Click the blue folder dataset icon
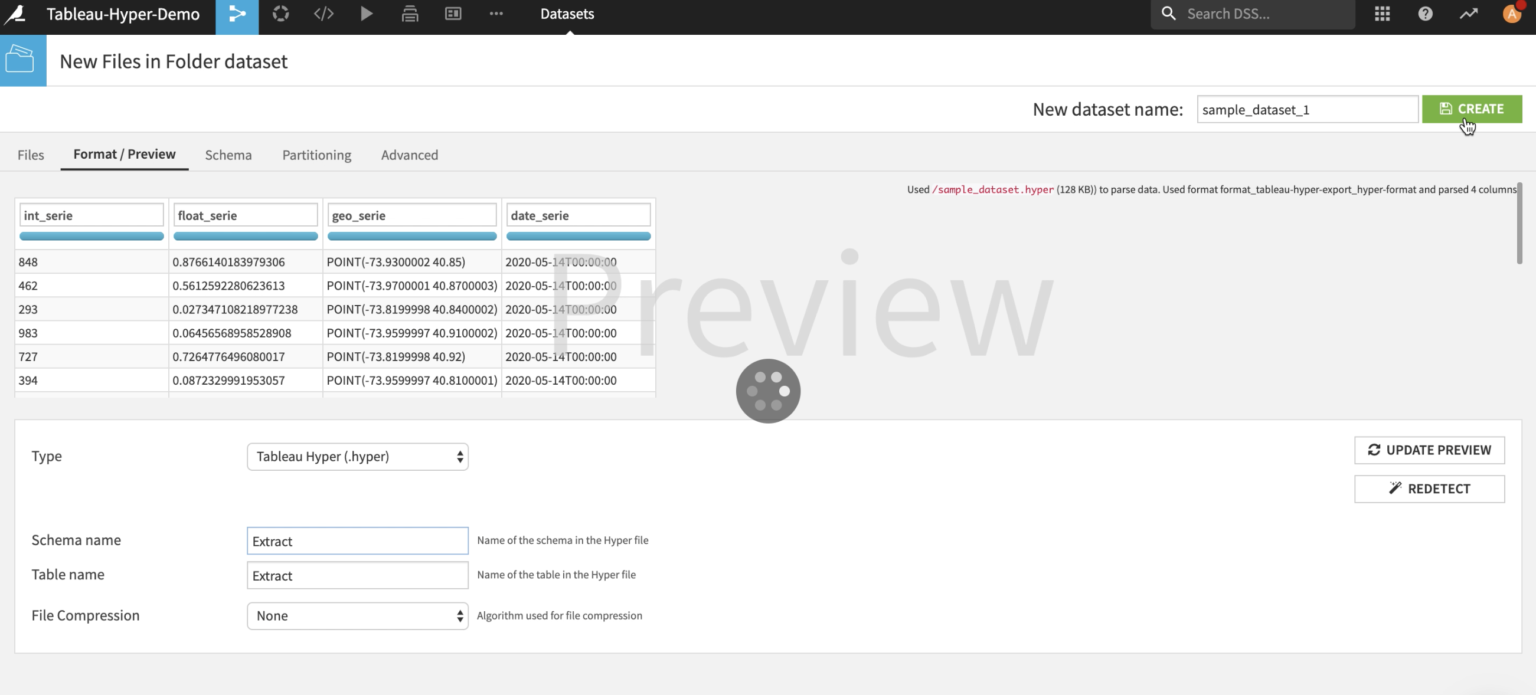Viewport: 1536px width, 695px height. [x=22, y=60]
